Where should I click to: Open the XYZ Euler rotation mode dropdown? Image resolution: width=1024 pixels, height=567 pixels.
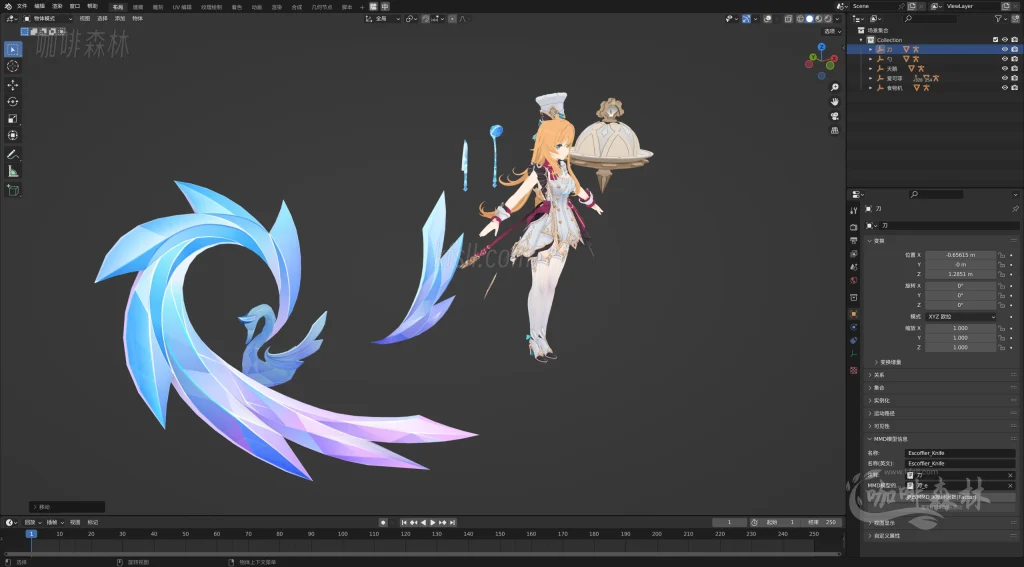(961, 317)
